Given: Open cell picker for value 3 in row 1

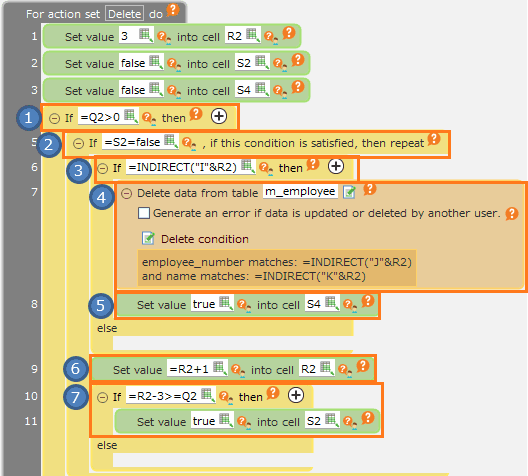Looking at the screenshot, I should [x=146, y=35].
